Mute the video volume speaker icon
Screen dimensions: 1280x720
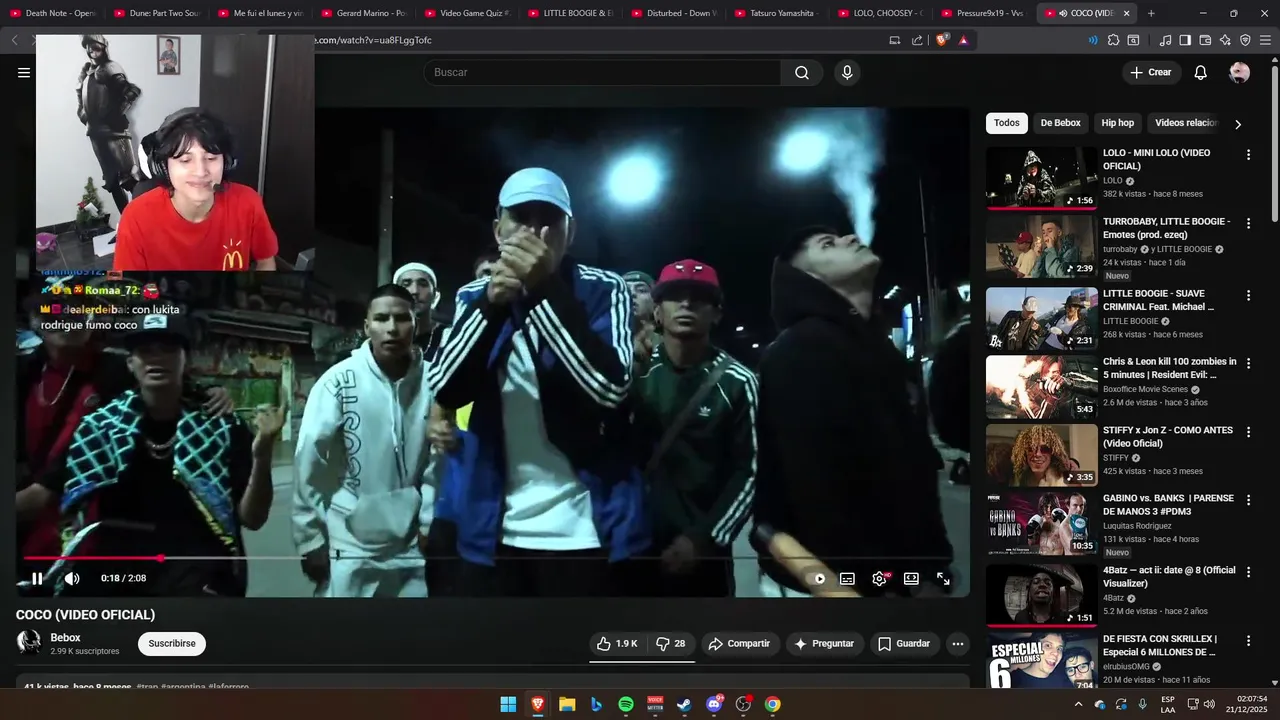tap(72, 578)
